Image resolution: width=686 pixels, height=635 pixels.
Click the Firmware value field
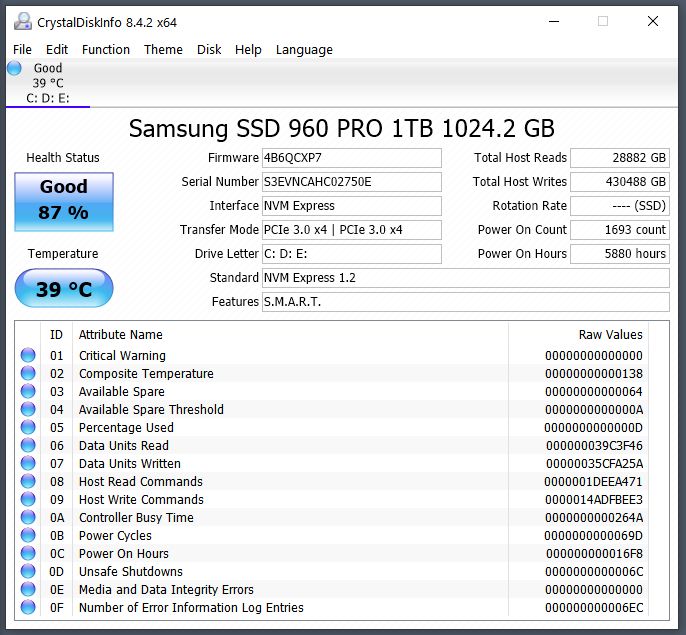click(x=351, y=158)
